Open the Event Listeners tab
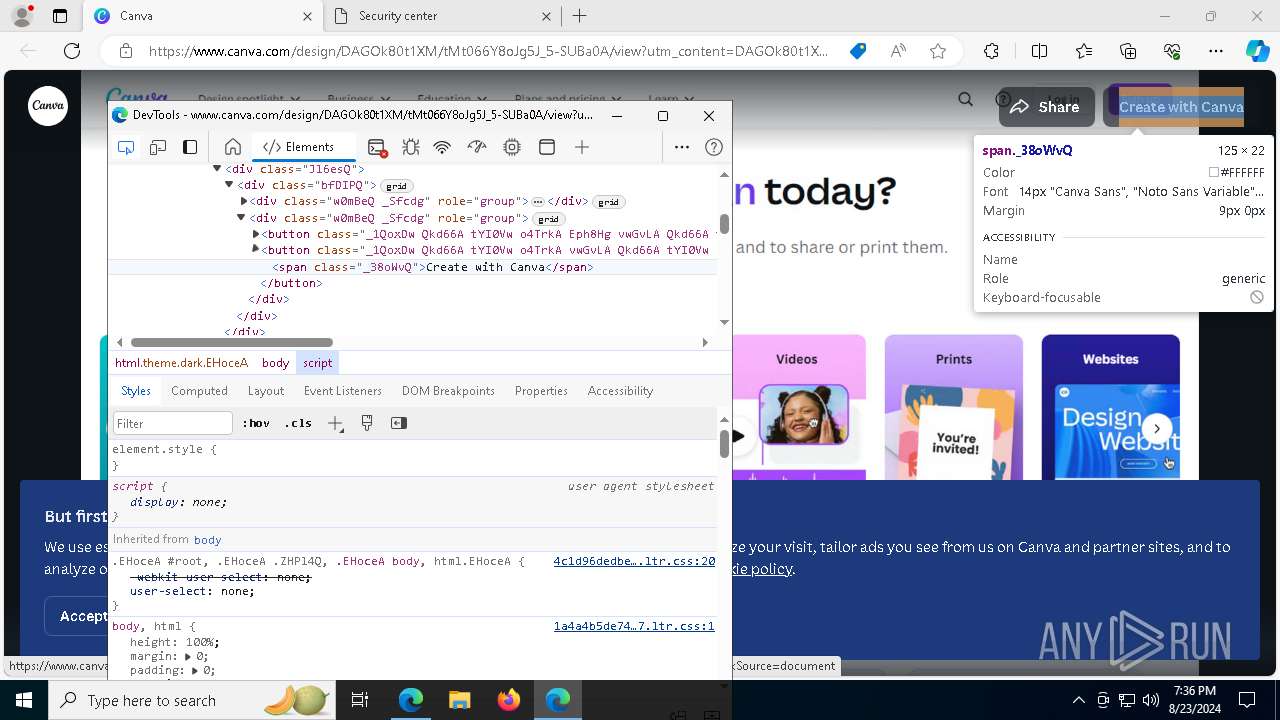Viewport: 1280px width, 720px height. click(x=343, y=391)
